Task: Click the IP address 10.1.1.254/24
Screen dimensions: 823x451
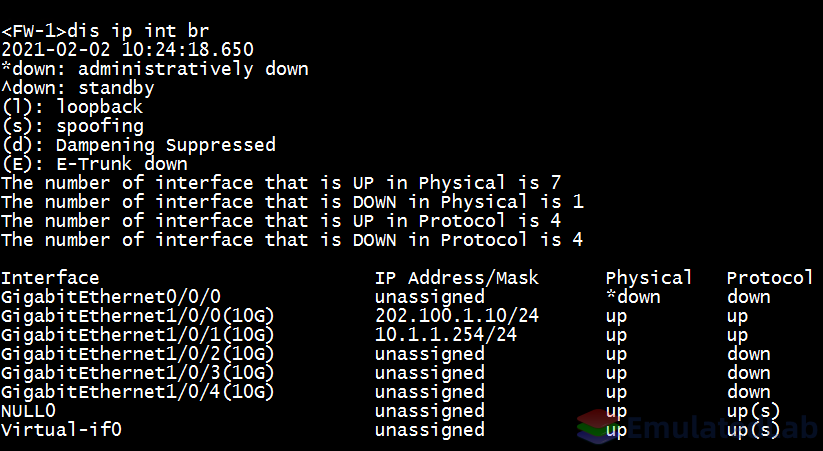Action: click(x=446, y=334)
